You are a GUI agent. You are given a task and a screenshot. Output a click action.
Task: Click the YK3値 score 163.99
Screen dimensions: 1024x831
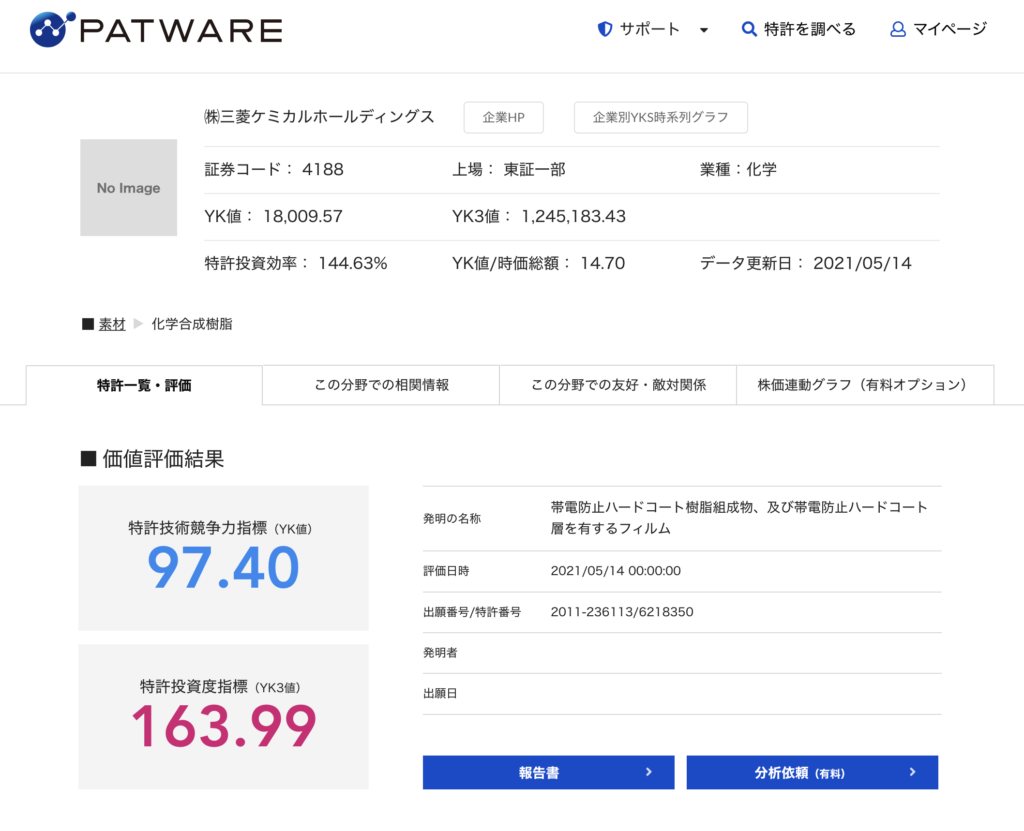pos(224,726)
